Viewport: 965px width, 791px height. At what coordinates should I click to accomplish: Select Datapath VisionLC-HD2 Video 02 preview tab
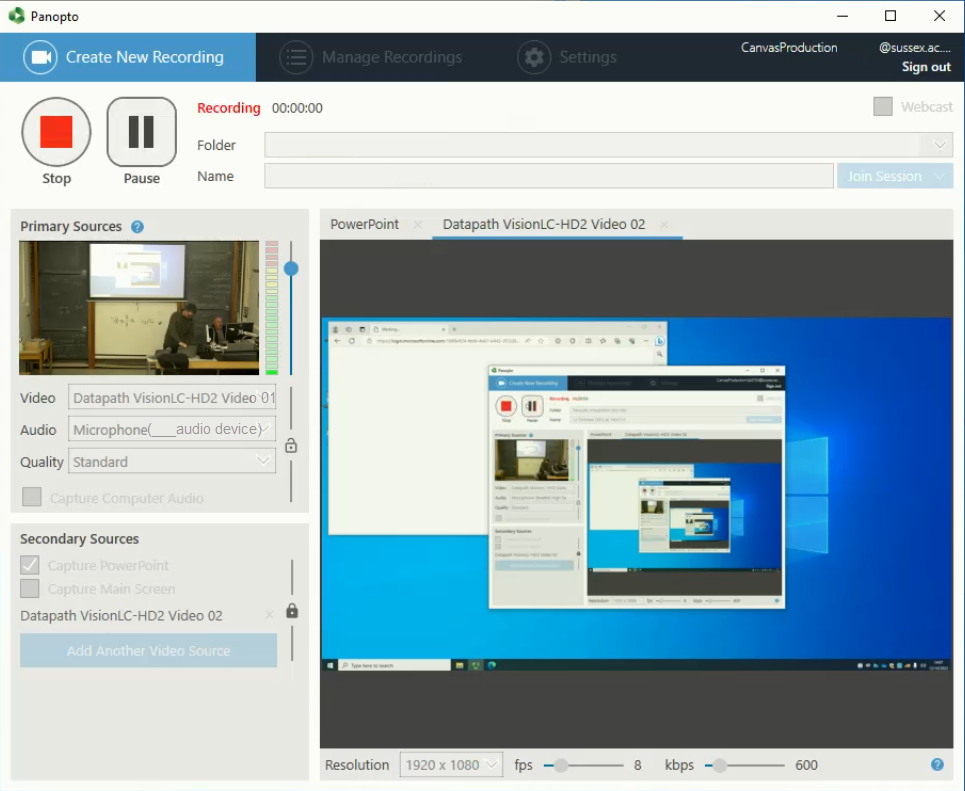point(544,224)
